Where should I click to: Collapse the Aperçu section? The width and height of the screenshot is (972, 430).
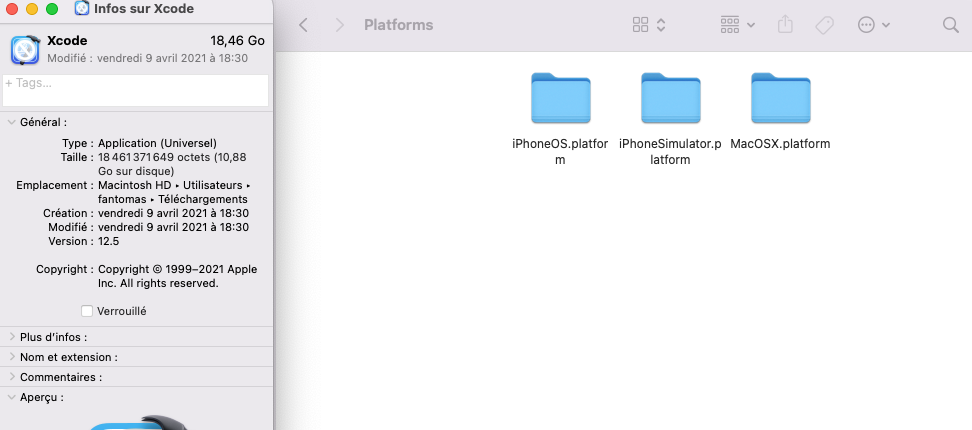(x=12, y=397)
